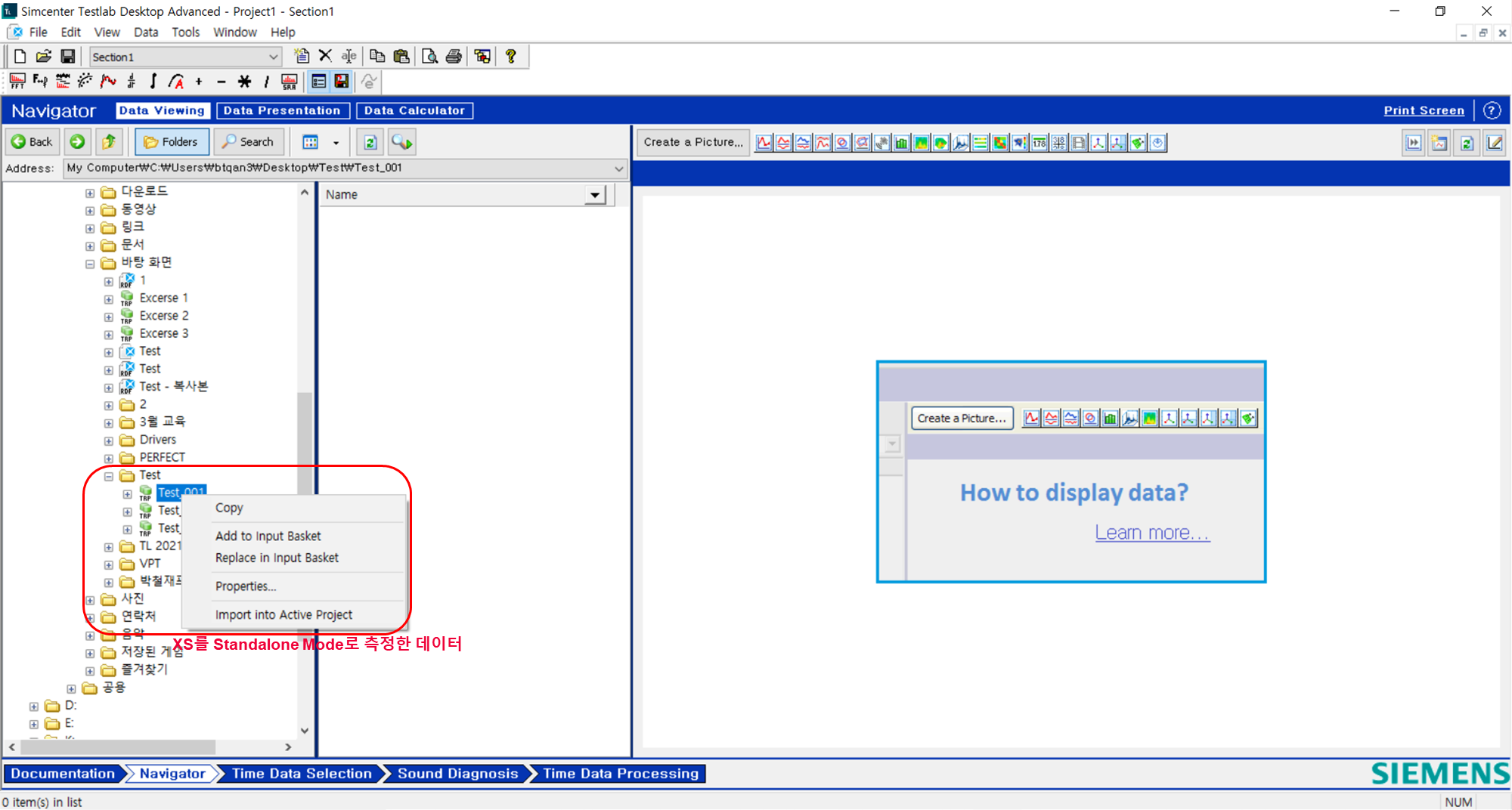Open the numerical 178 display icon
Viewport: 1512px width, 810px height.
point(1039,143)
